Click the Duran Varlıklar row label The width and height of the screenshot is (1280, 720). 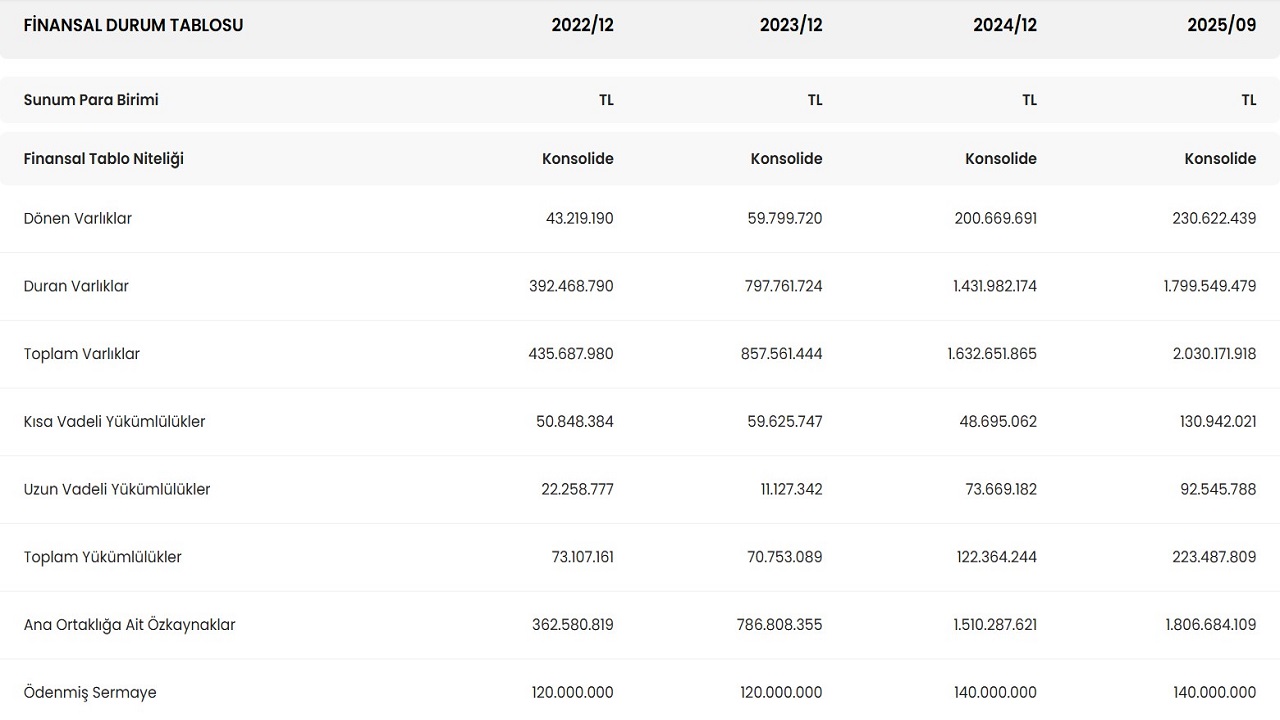[x=76, y=286]
